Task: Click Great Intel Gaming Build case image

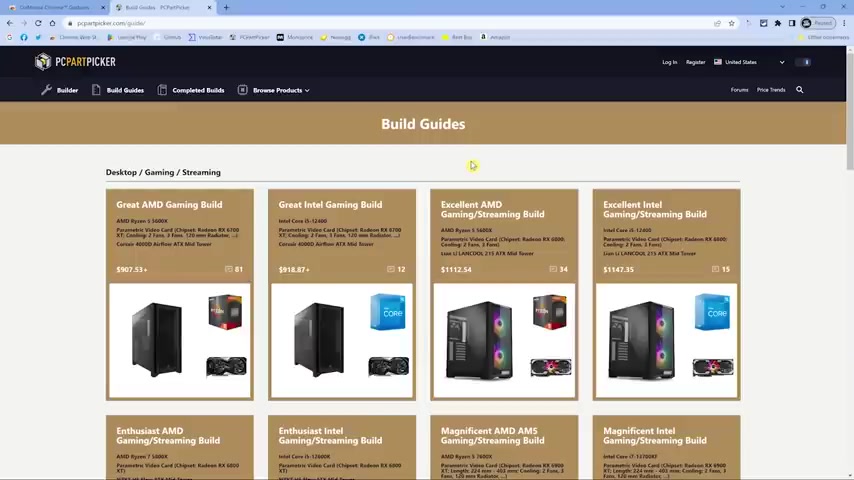Action: (319, 340)
